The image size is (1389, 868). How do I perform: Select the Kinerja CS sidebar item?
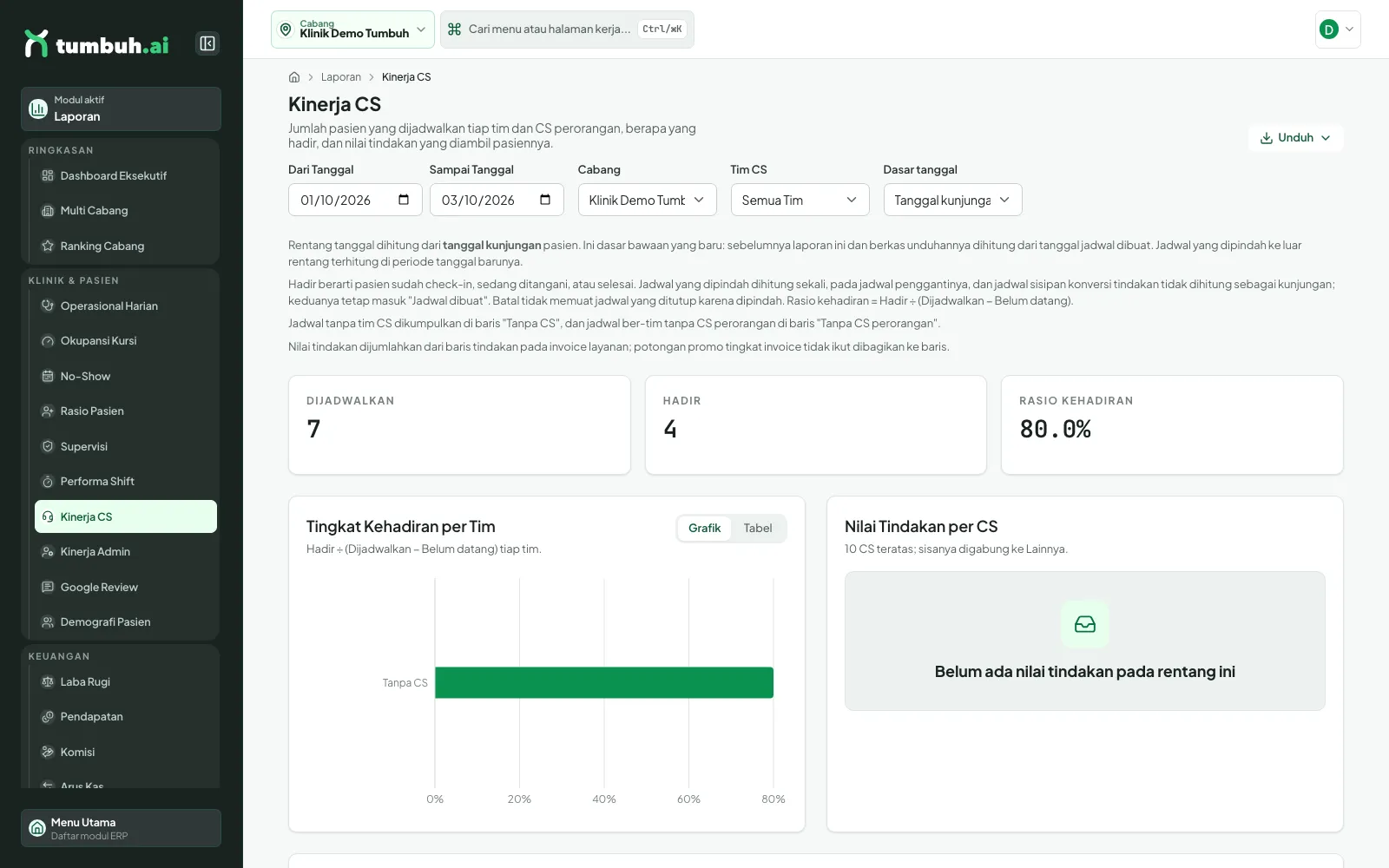pyautogui.click(x=126, y=516)
